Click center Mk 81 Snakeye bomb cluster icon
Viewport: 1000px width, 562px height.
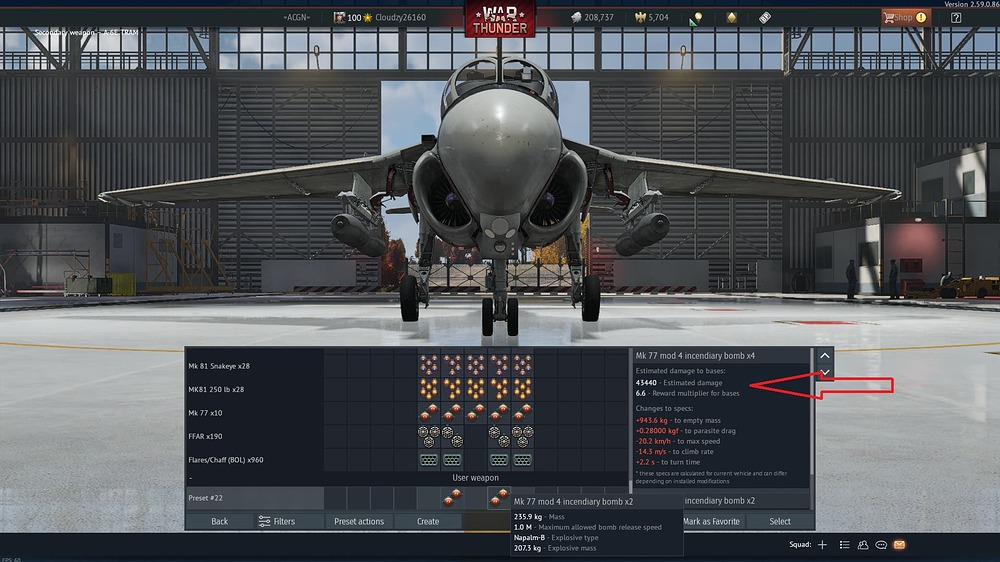point(476,366)
